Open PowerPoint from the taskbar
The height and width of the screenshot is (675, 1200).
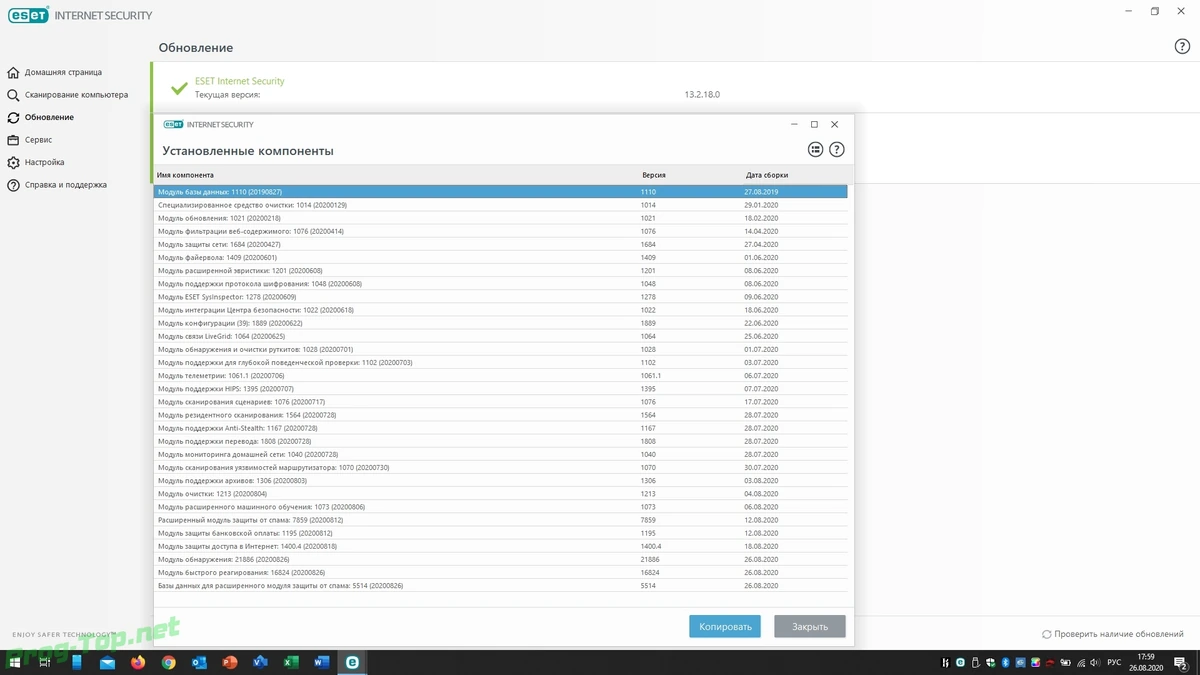click(x=230, y=662)
